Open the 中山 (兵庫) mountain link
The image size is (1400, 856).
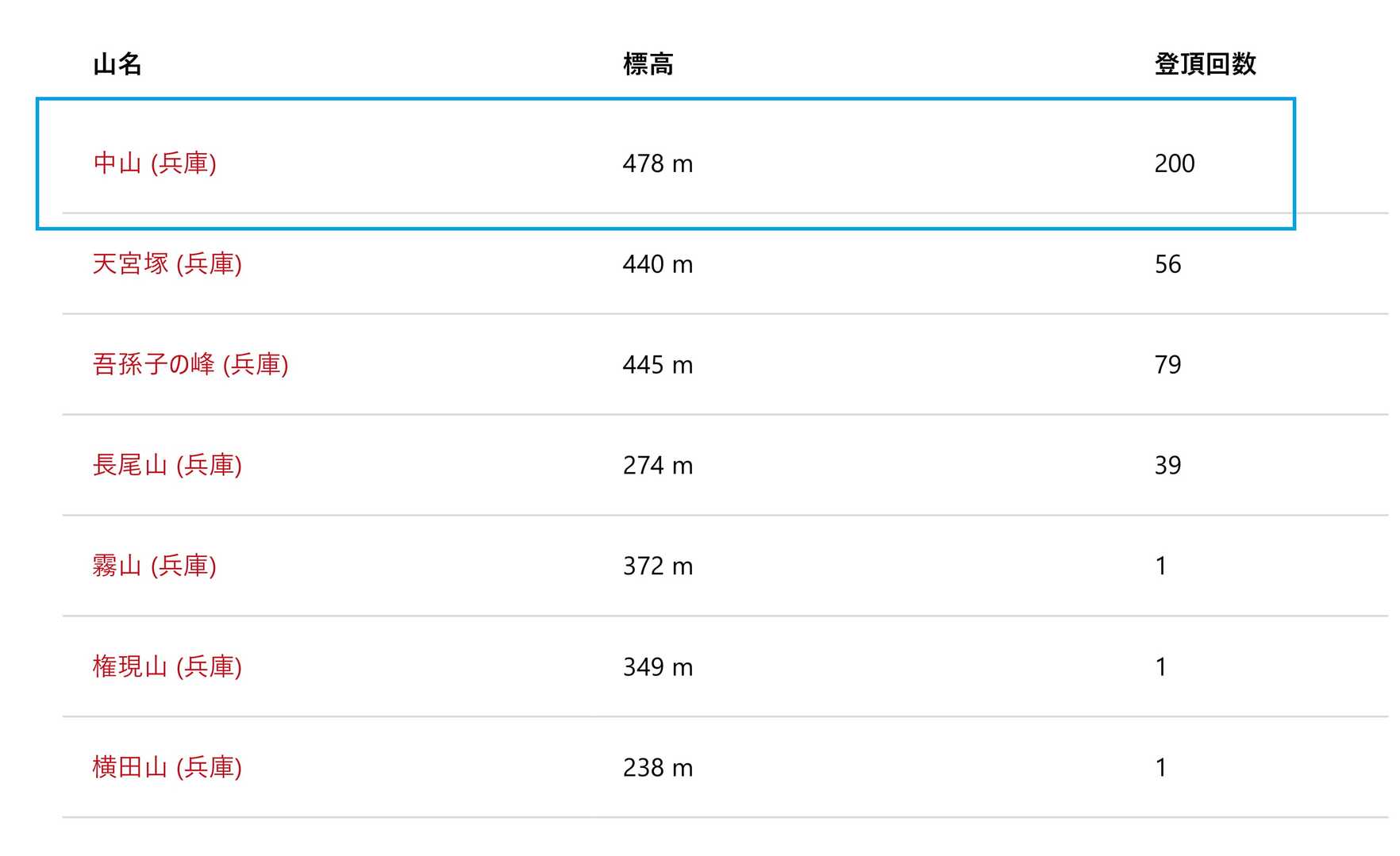point(155,163)
